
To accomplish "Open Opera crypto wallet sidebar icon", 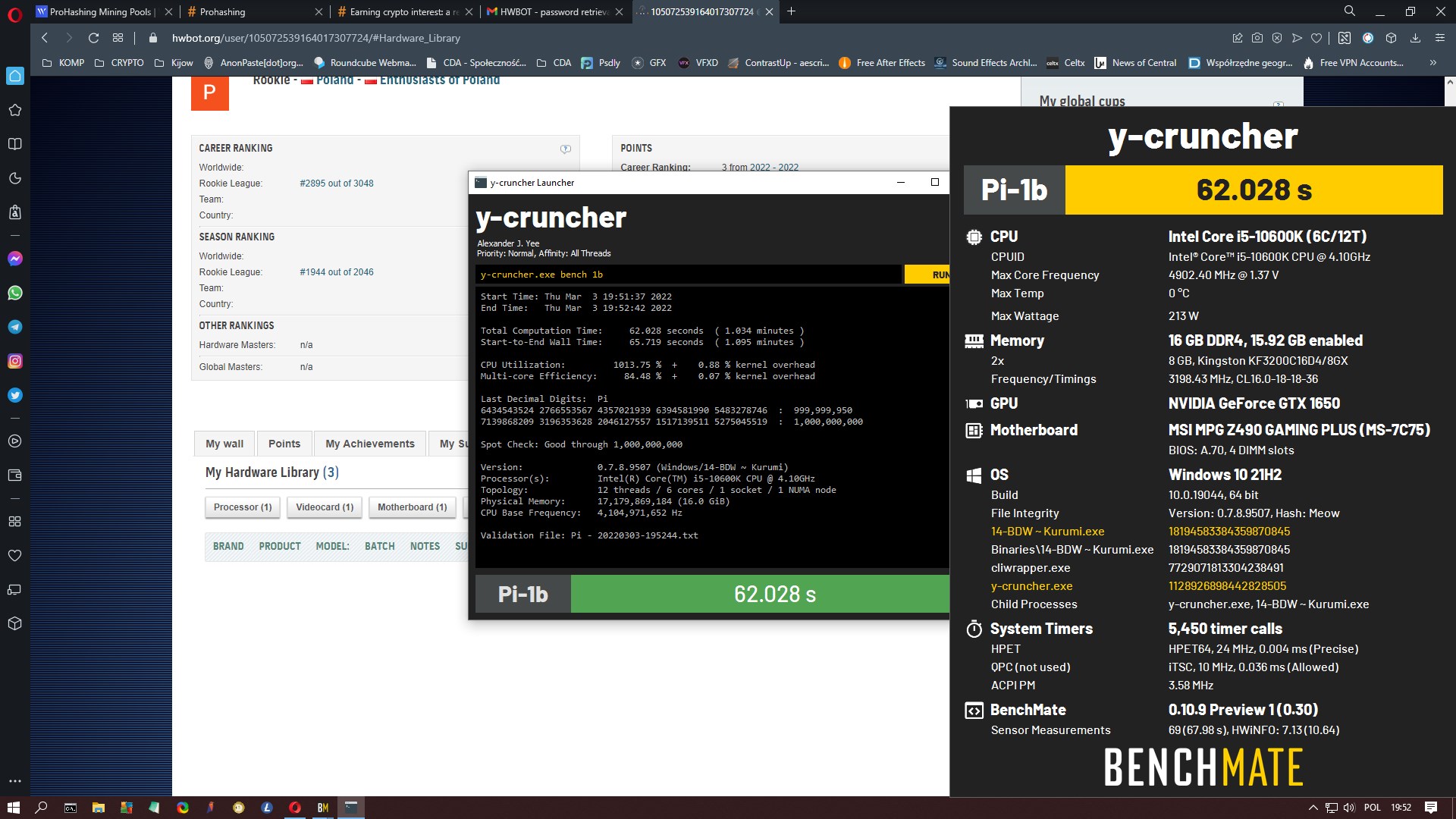I will tap(14, 475).
